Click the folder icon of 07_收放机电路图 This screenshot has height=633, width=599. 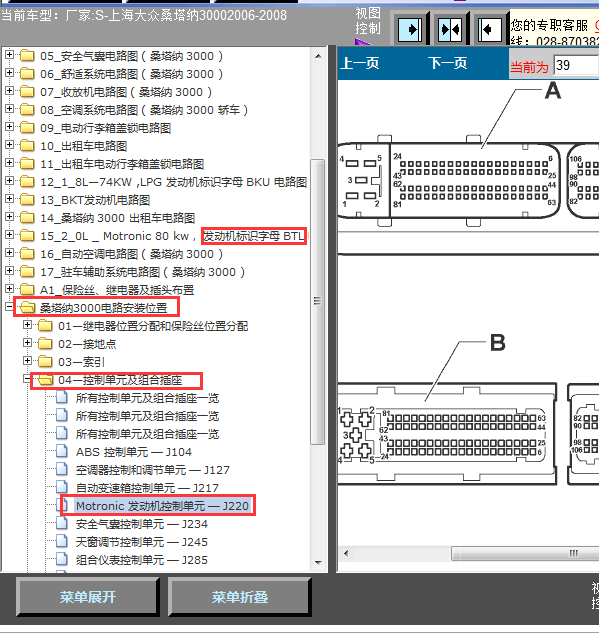tap(27, 91)
